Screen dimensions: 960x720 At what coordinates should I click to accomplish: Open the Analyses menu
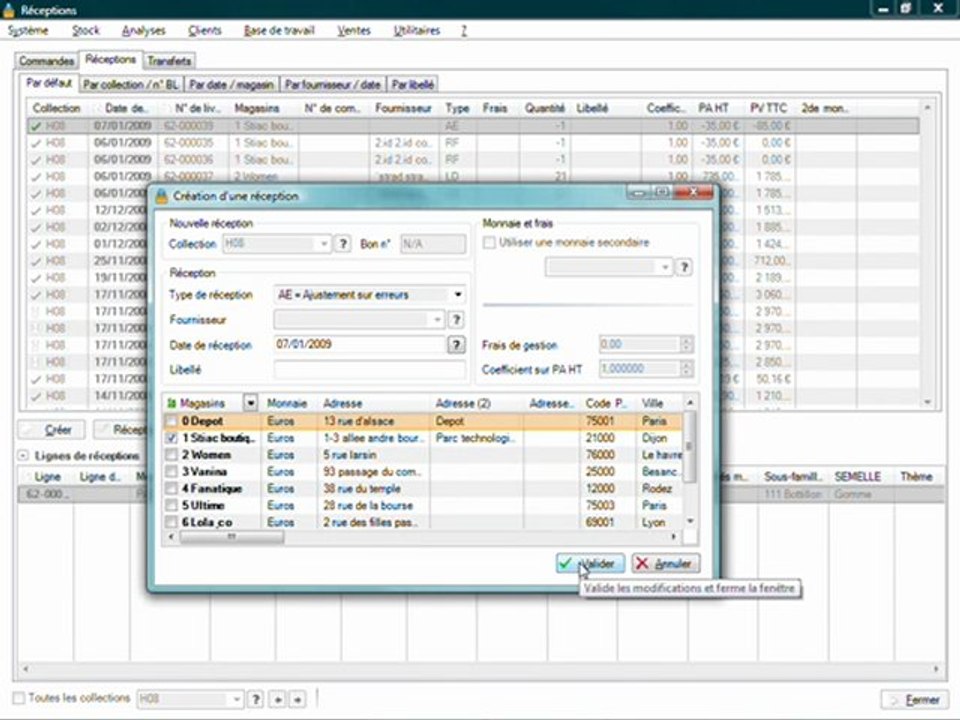click(x=143, y=30)
